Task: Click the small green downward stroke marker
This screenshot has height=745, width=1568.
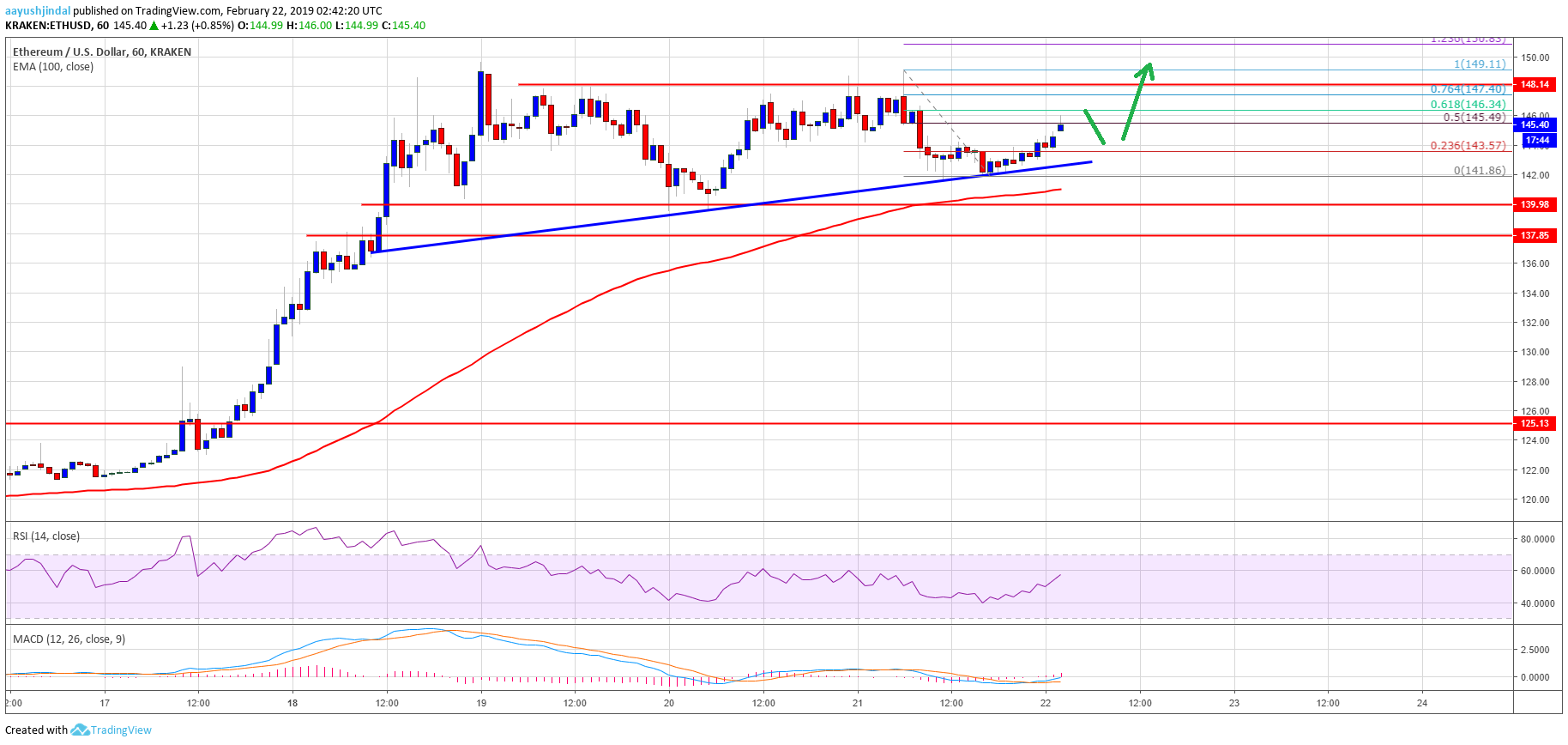Action: pyautogui.click(x=1094, y=126)
